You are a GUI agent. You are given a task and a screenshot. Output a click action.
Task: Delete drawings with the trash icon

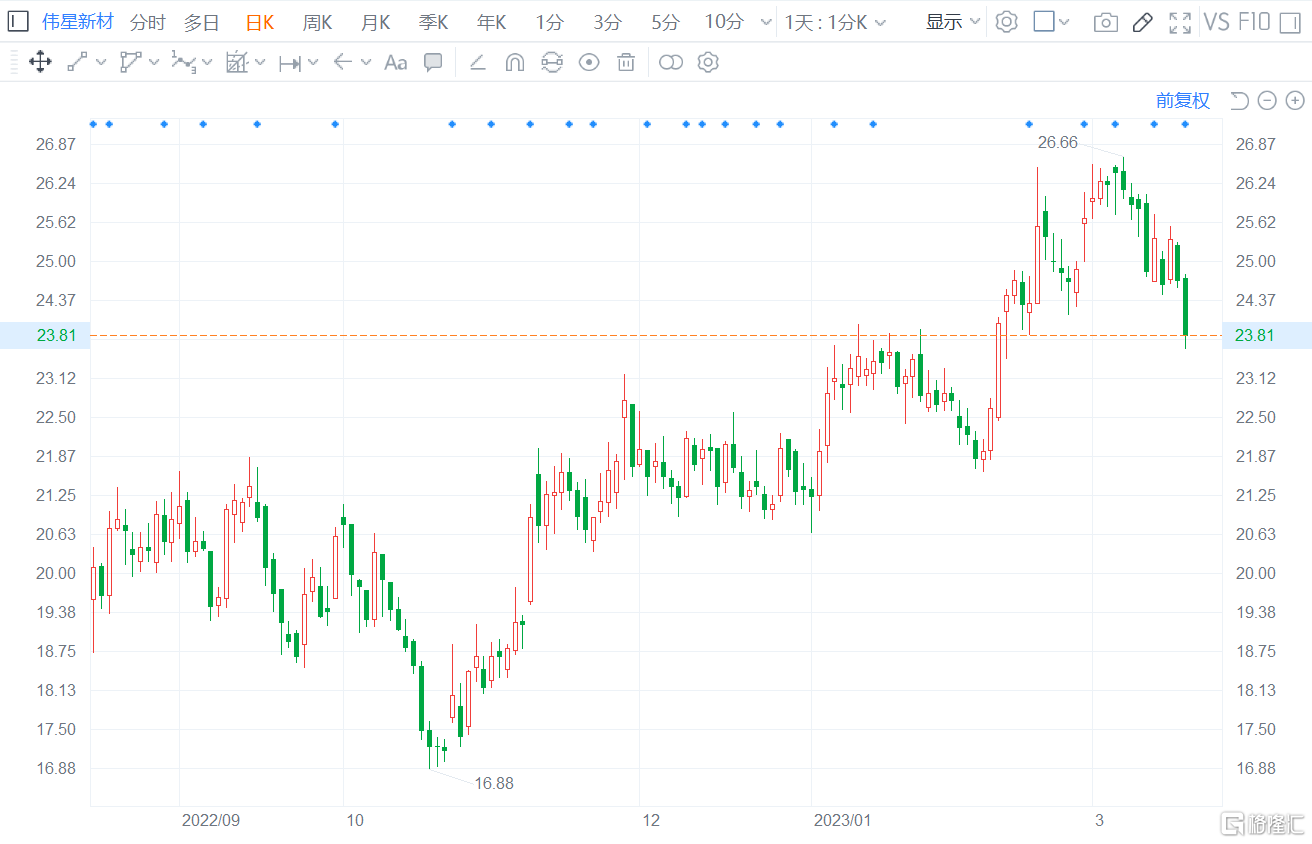(x=626, y=62)
